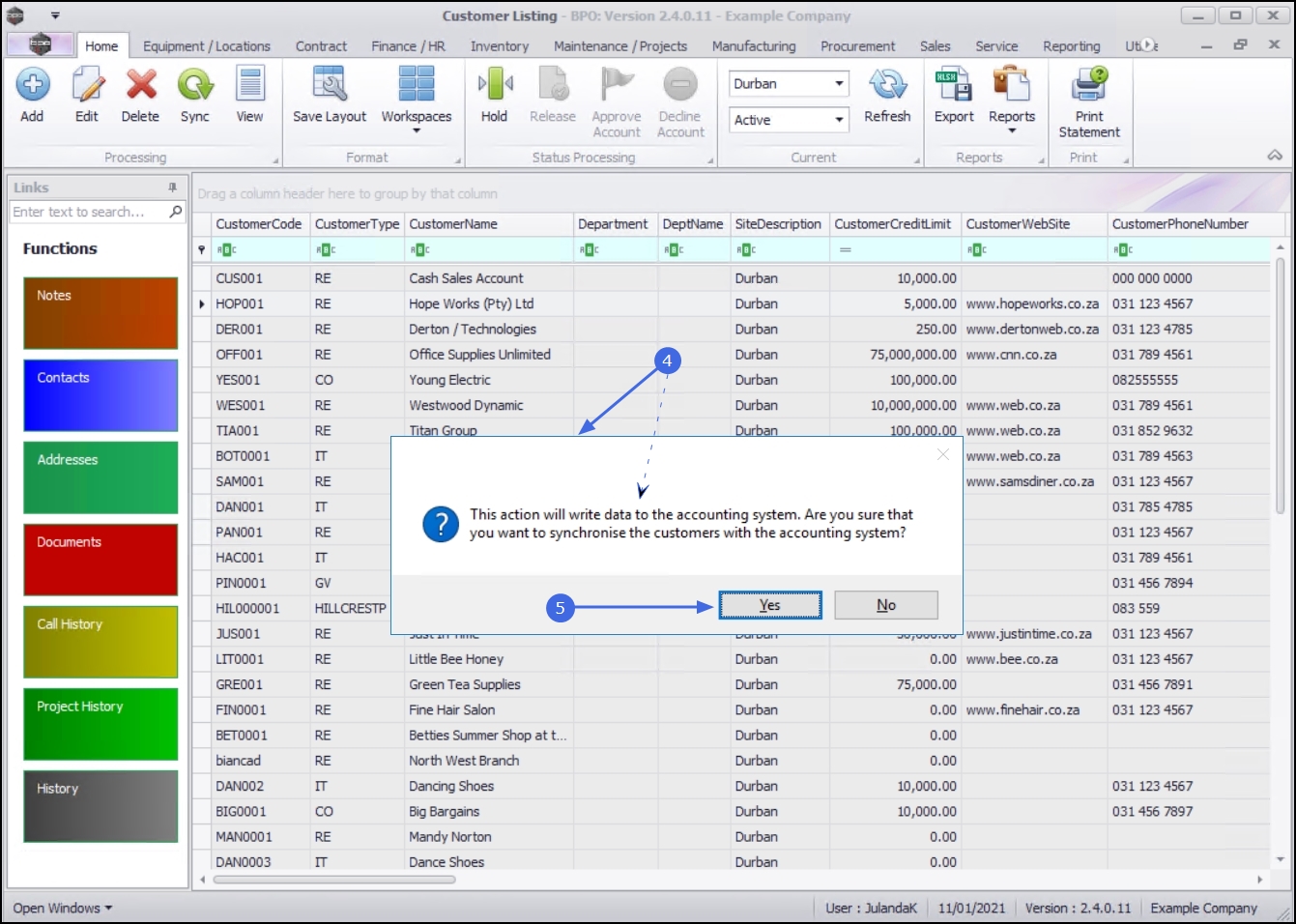This screenshot has height=924, width=1296.
Task: Click the application logo button
Action: (x=40, y=44)
